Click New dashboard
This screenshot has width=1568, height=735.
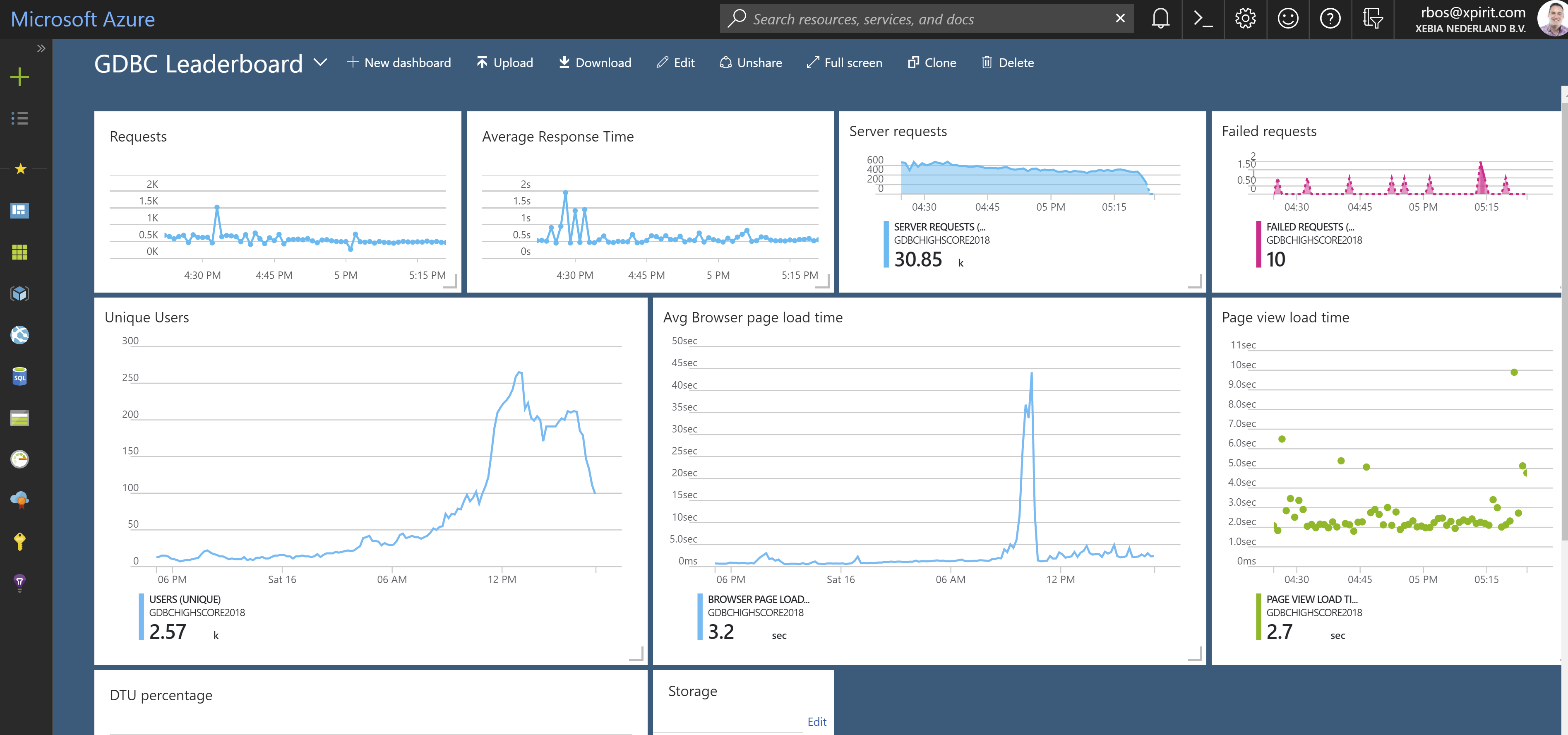coord(399,63)
